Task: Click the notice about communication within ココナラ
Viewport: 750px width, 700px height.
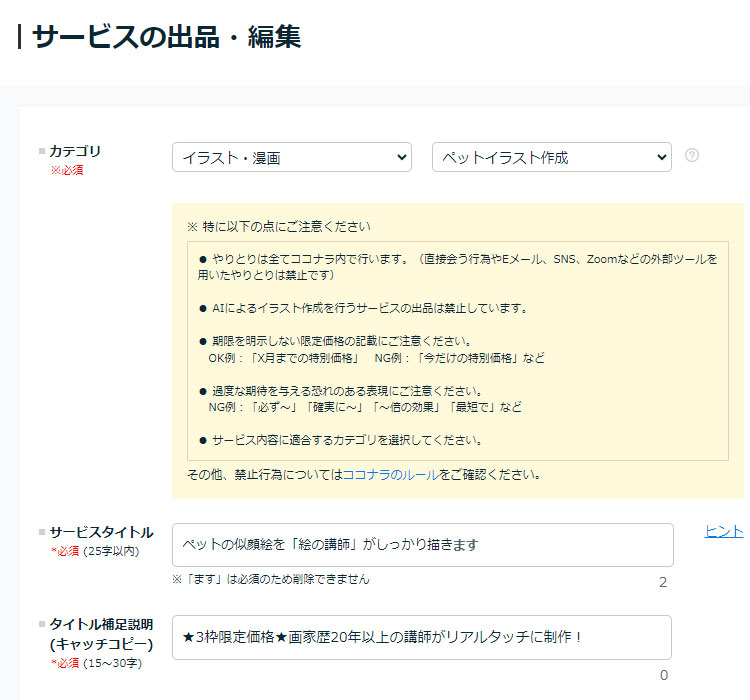Action: click(x=457, y=266)
